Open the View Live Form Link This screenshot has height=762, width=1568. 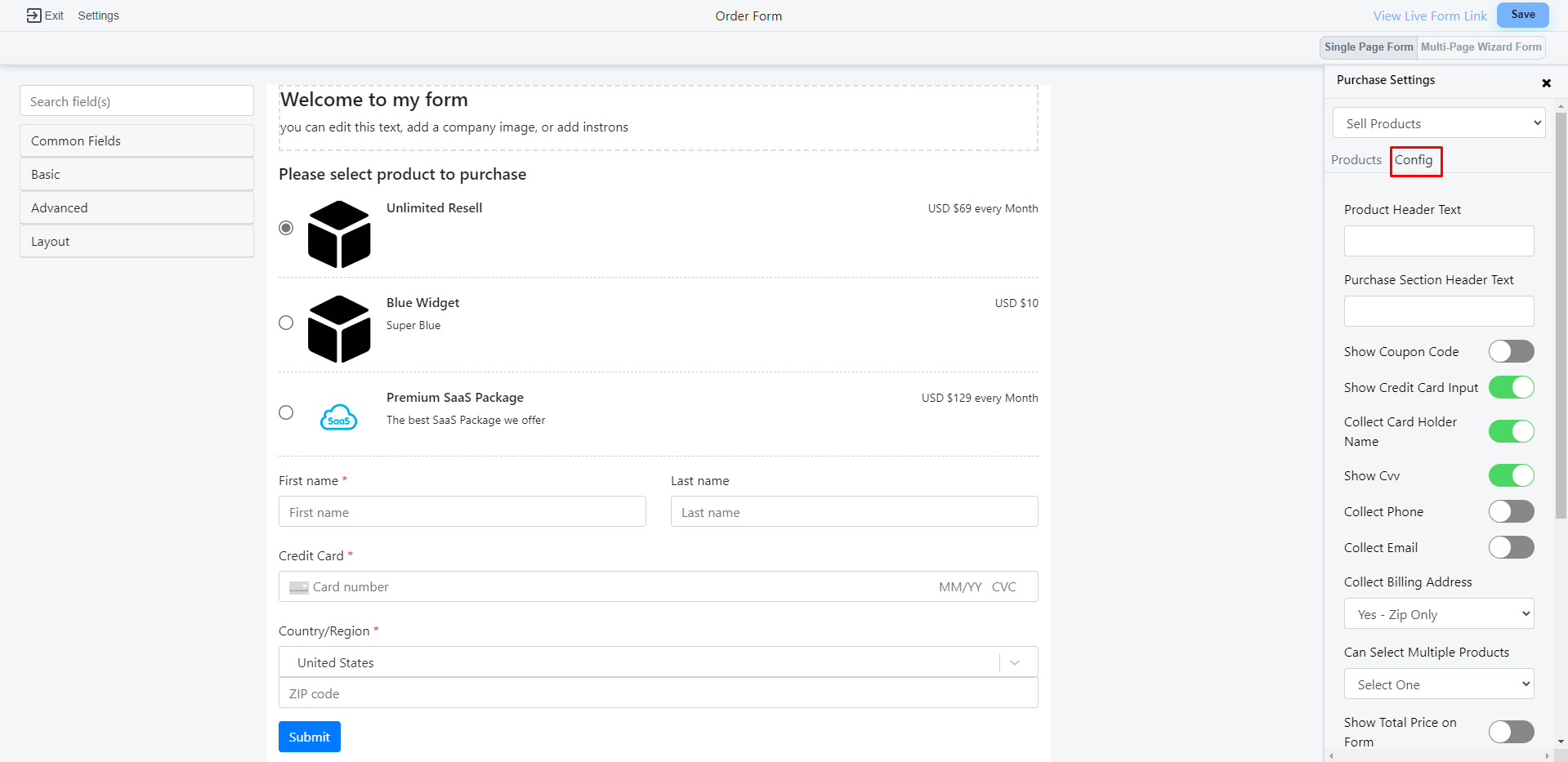coord(1430,16)
